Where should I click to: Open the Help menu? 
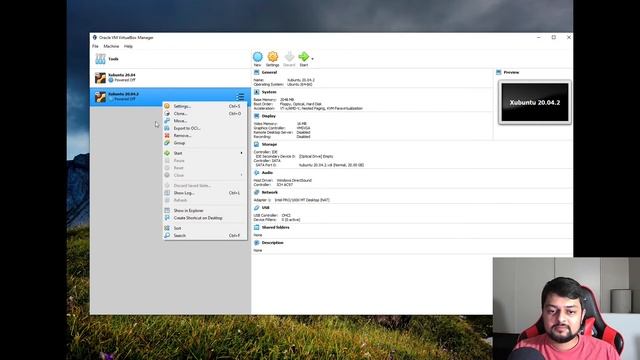click(x=128, y=47)
